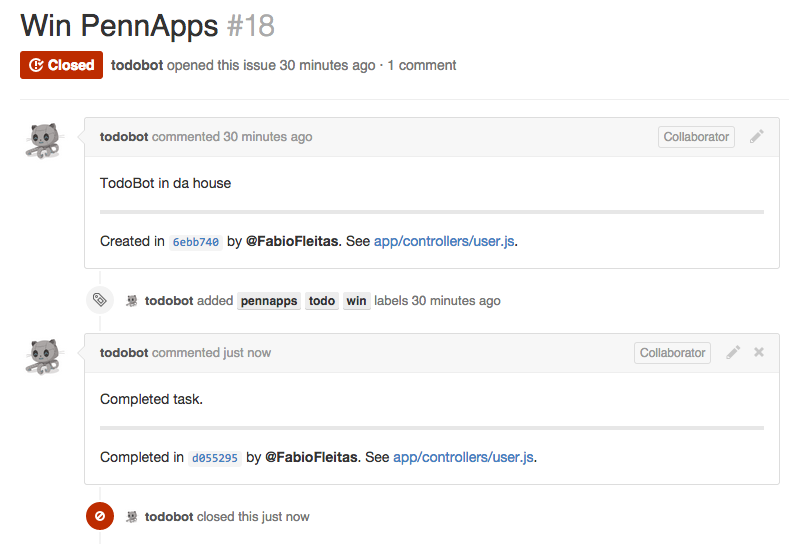This screenshot has width=789, height=544.
Task: Click the red closed-issue circle icon
Action: tap(100, 516)
